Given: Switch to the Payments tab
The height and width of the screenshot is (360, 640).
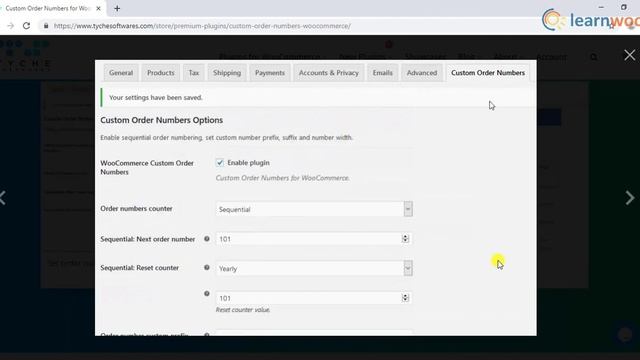Looking at the screenshot, I should pyautogui.click(x=270, y=73).
